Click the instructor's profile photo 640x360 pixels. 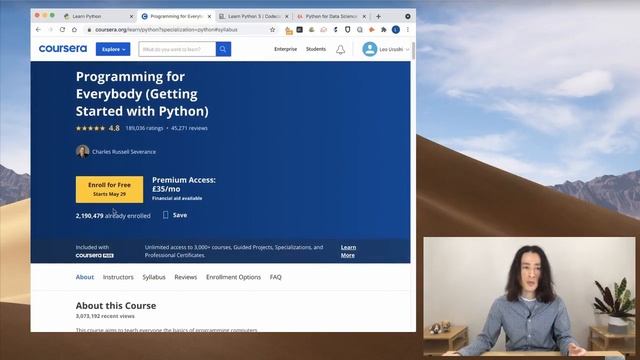click(x=82, y=151)
